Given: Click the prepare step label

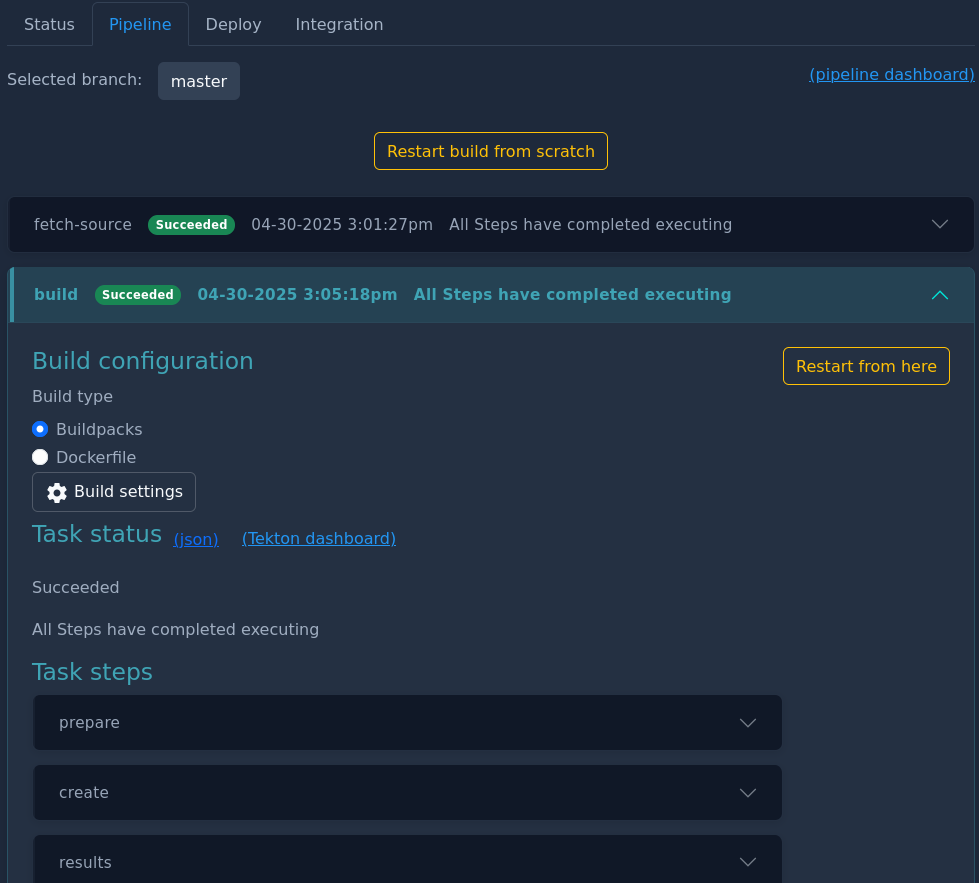Looking at the screenshot, I should [x=89, y=723].
